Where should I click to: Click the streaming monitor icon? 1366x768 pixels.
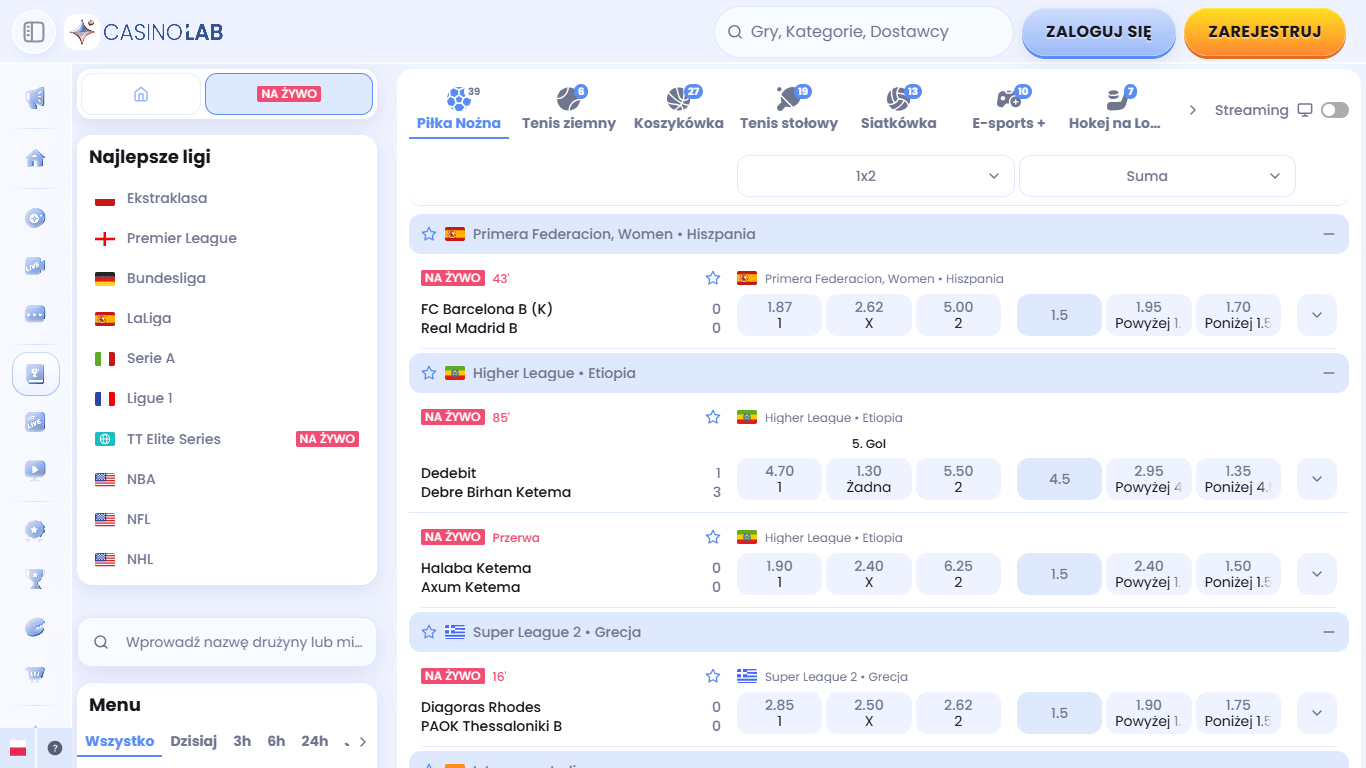point(1304,110)
